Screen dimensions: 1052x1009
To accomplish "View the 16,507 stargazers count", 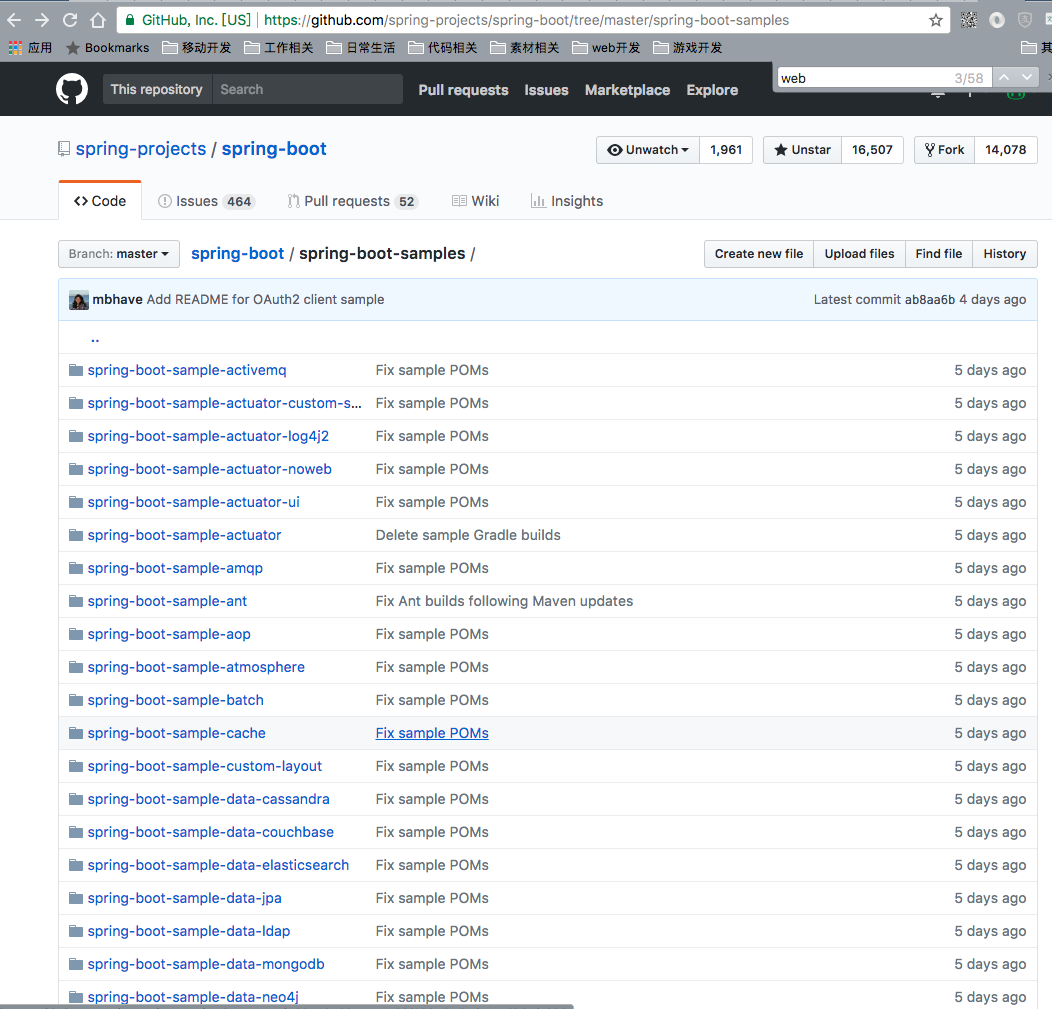I will 872,150.
